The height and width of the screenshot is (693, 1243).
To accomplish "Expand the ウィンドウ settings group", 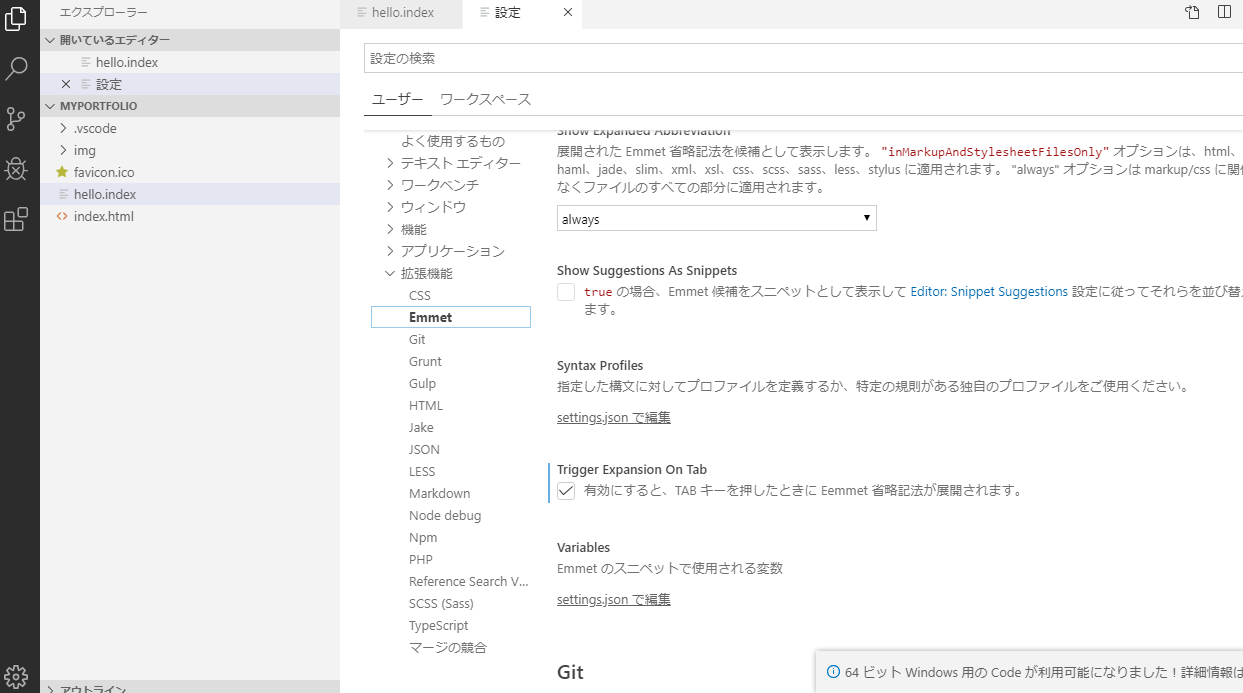I will coord(390,207).
